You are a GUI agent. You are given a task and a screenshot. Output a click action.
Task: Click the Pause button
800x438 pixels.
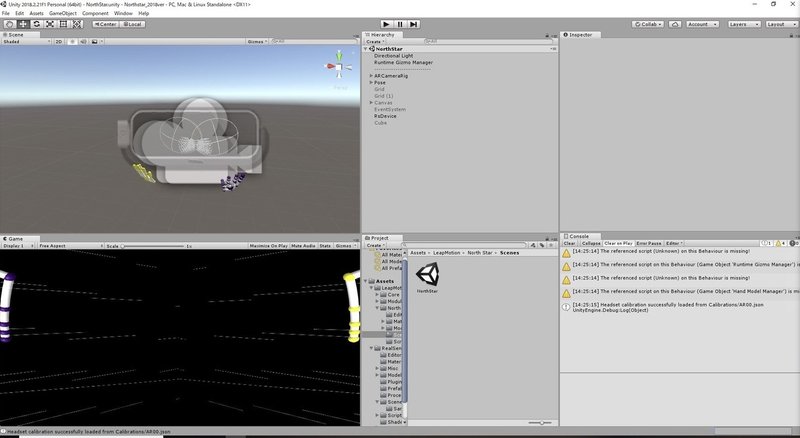coord(400,24)
